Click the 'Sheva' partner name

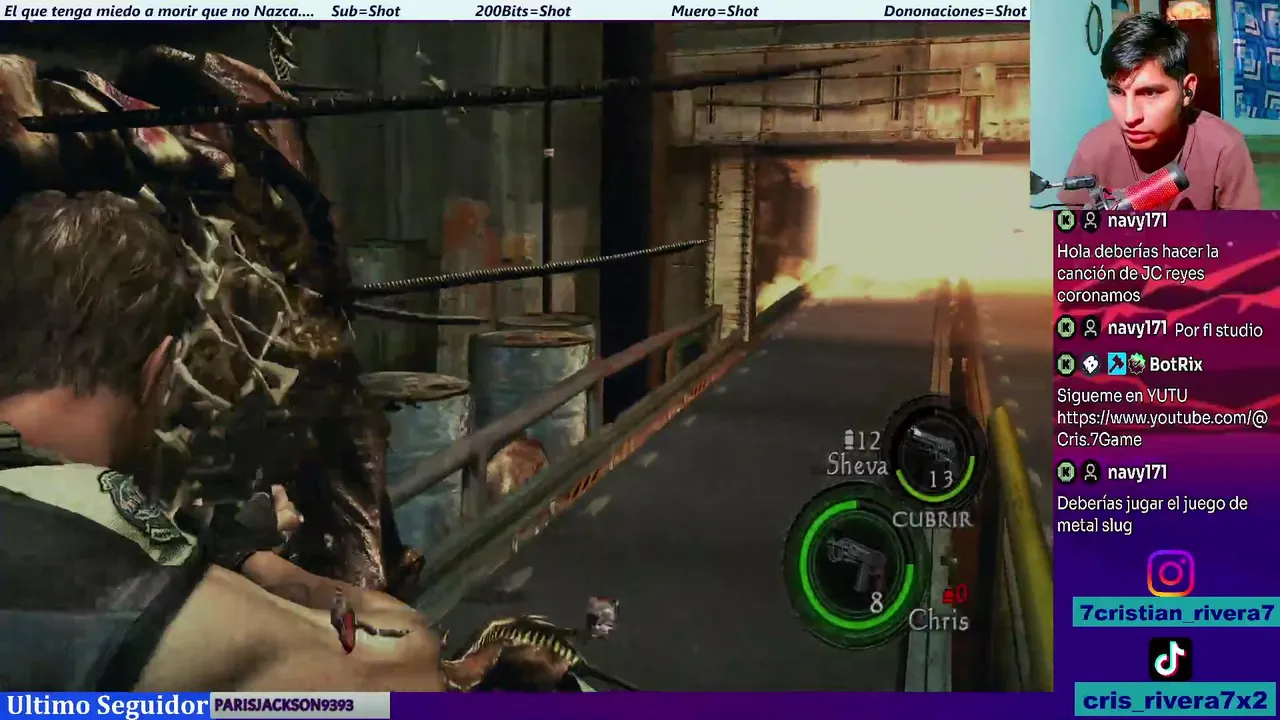pyautogui.click(x=857, y=465)
